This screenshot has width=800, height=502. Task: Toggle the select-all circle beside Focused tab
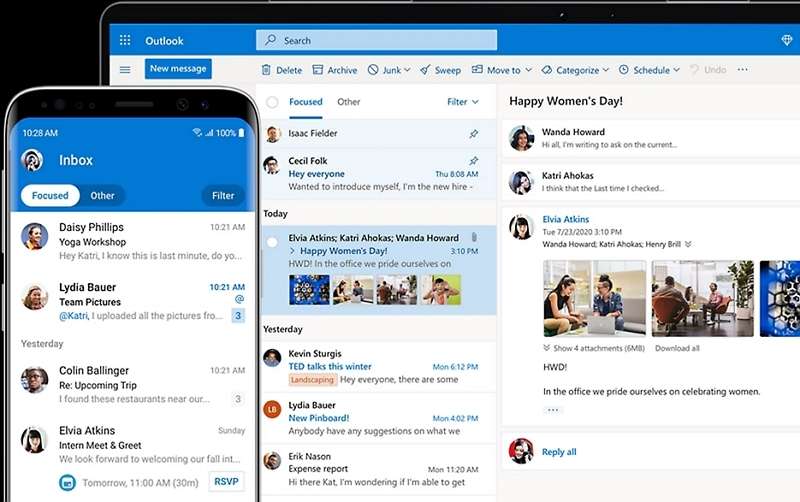(272, 102)
